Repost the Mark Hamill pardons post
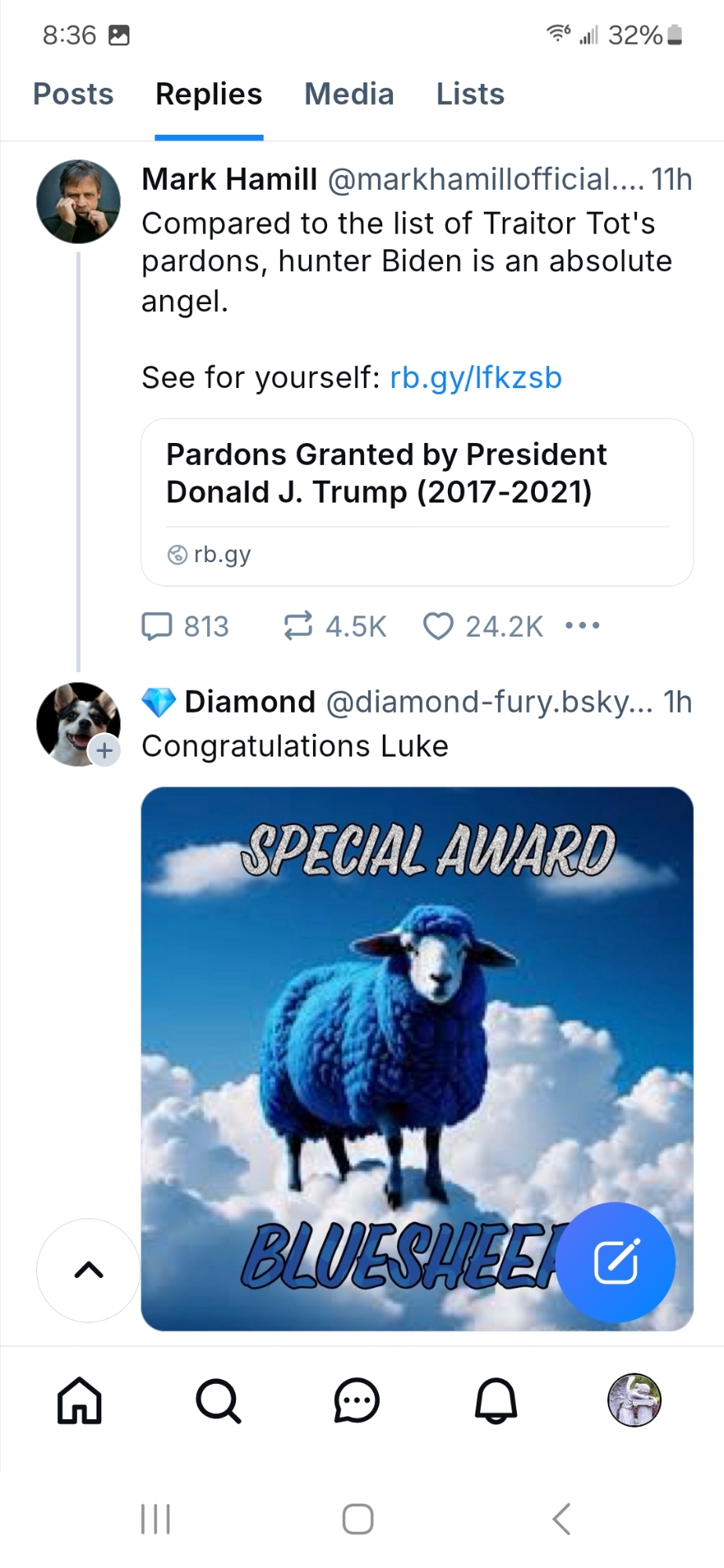This screenshot has height=1568, width=724. point(298,626)
